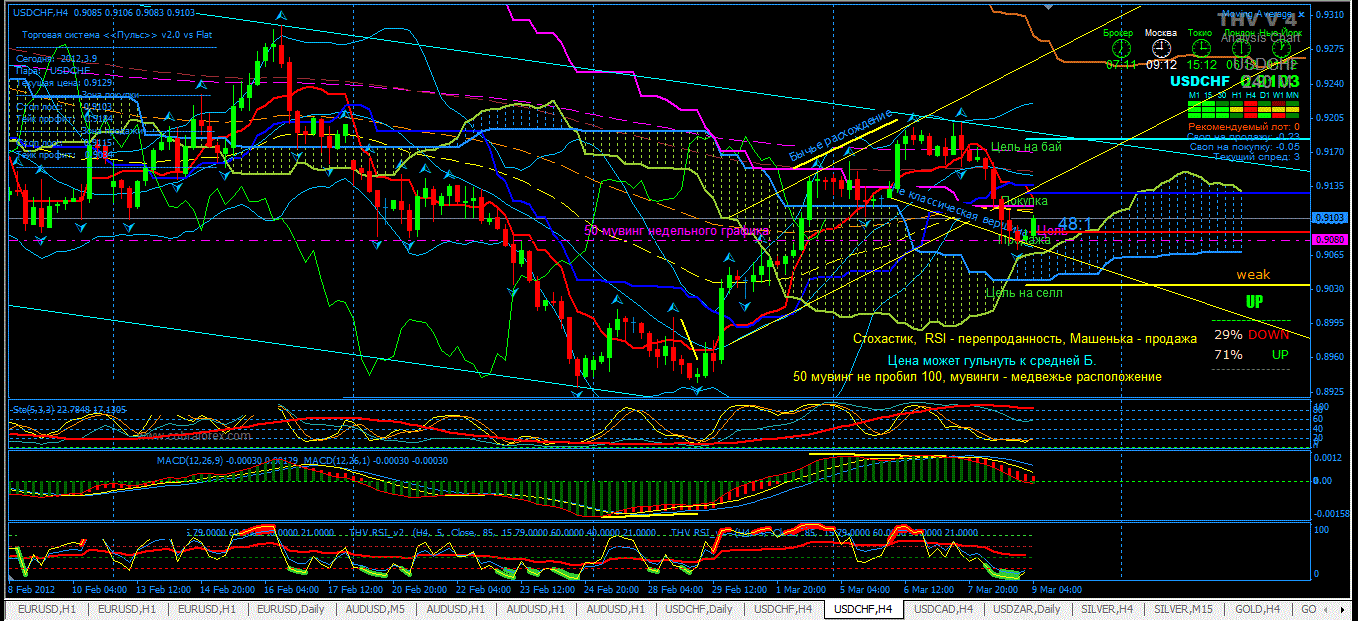Click the MN timeframe label in the signal grid

tap(1293, 95)
